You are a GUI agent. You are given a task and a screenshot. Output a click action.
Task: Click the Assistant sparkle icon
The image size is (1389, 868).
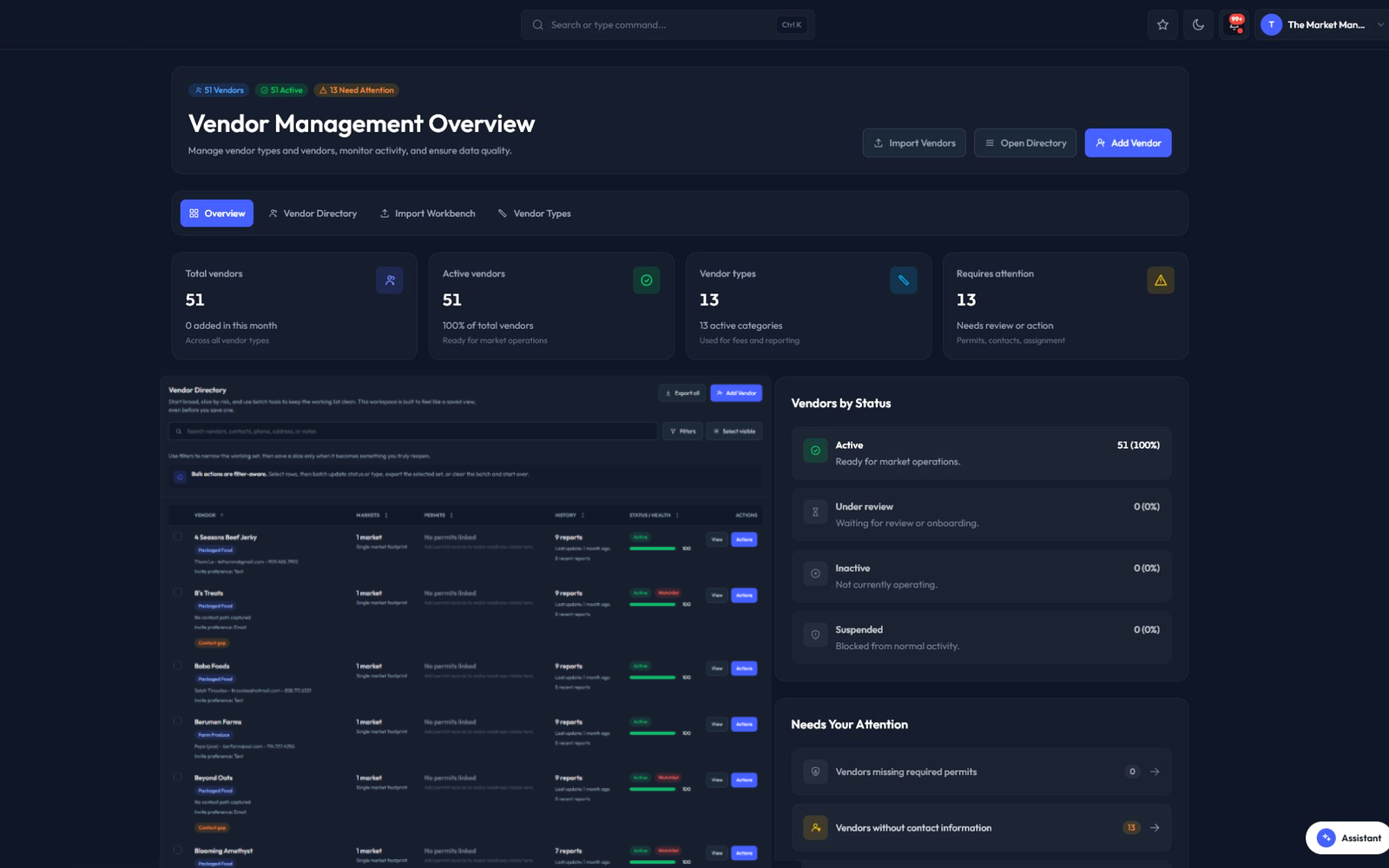point(1326,838)
